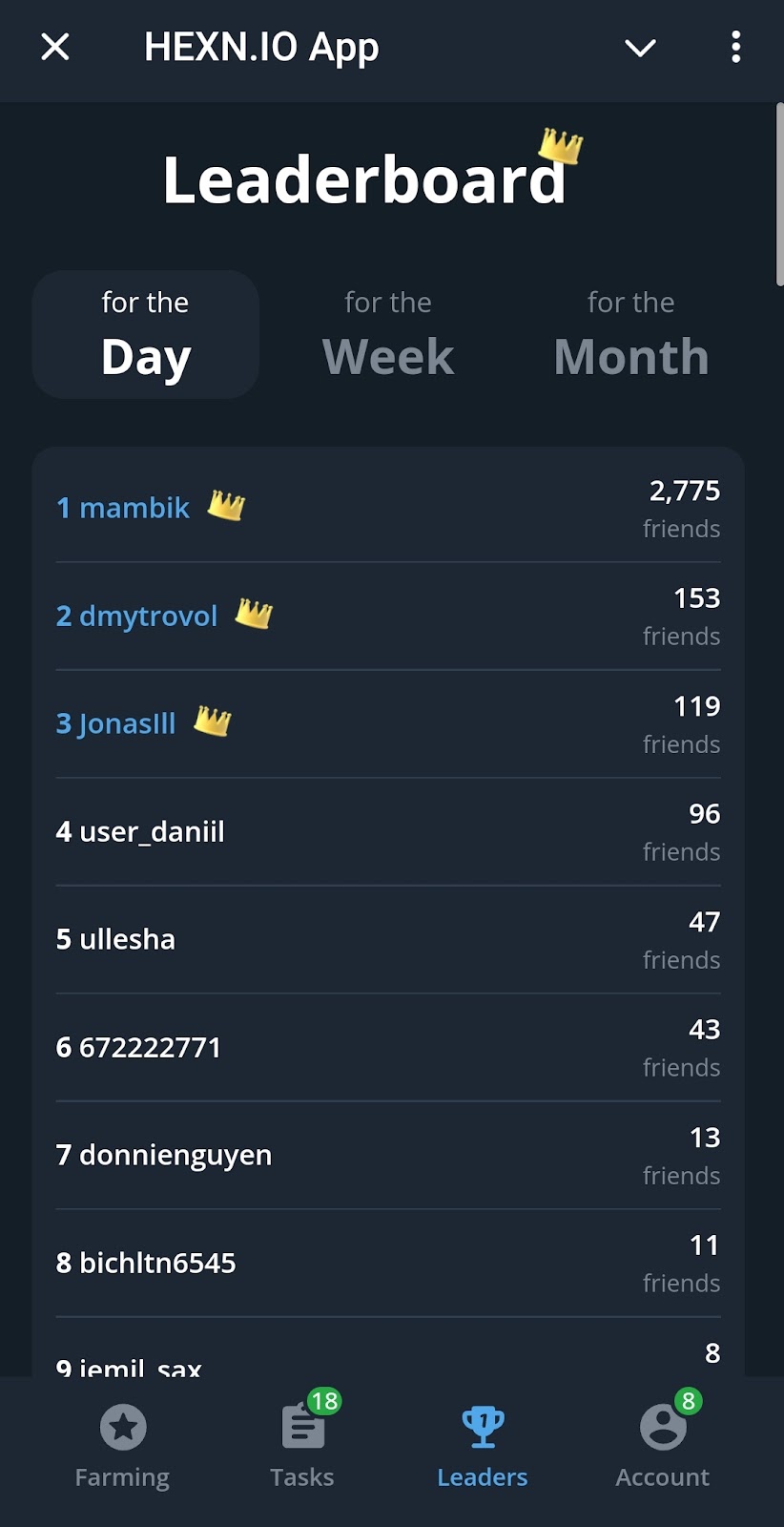This screenshot has width=784, height=1527.
Task: Open Account profile icon
Action: click(663, 1428)
